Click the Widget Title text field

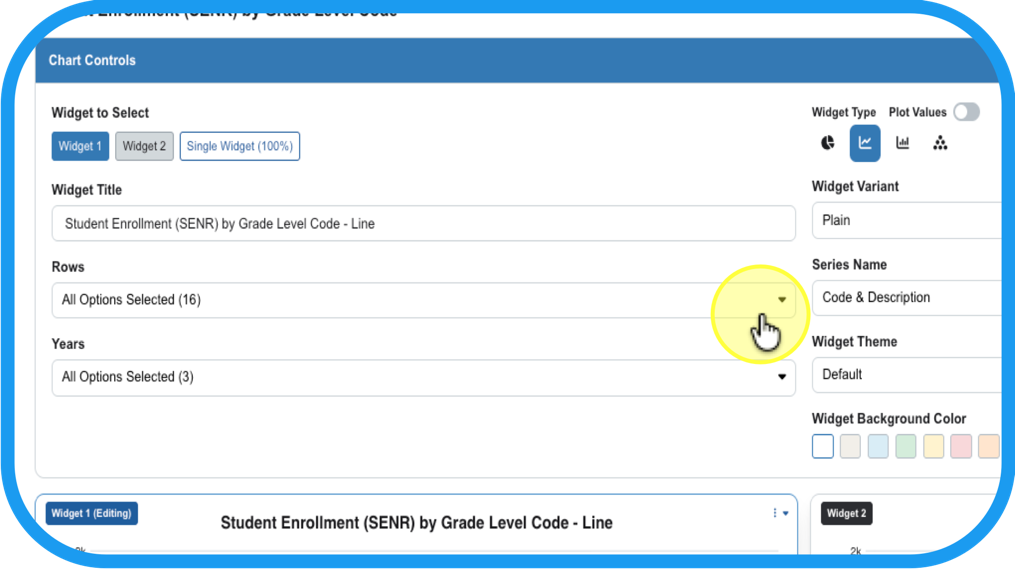tap(423, 224)
